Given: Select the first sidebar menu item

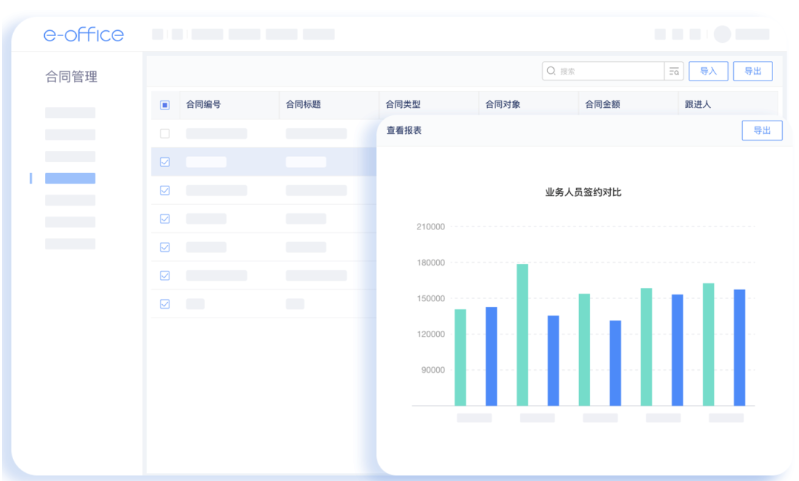Looking at the screenshot, I should click(x=70, y=112).
